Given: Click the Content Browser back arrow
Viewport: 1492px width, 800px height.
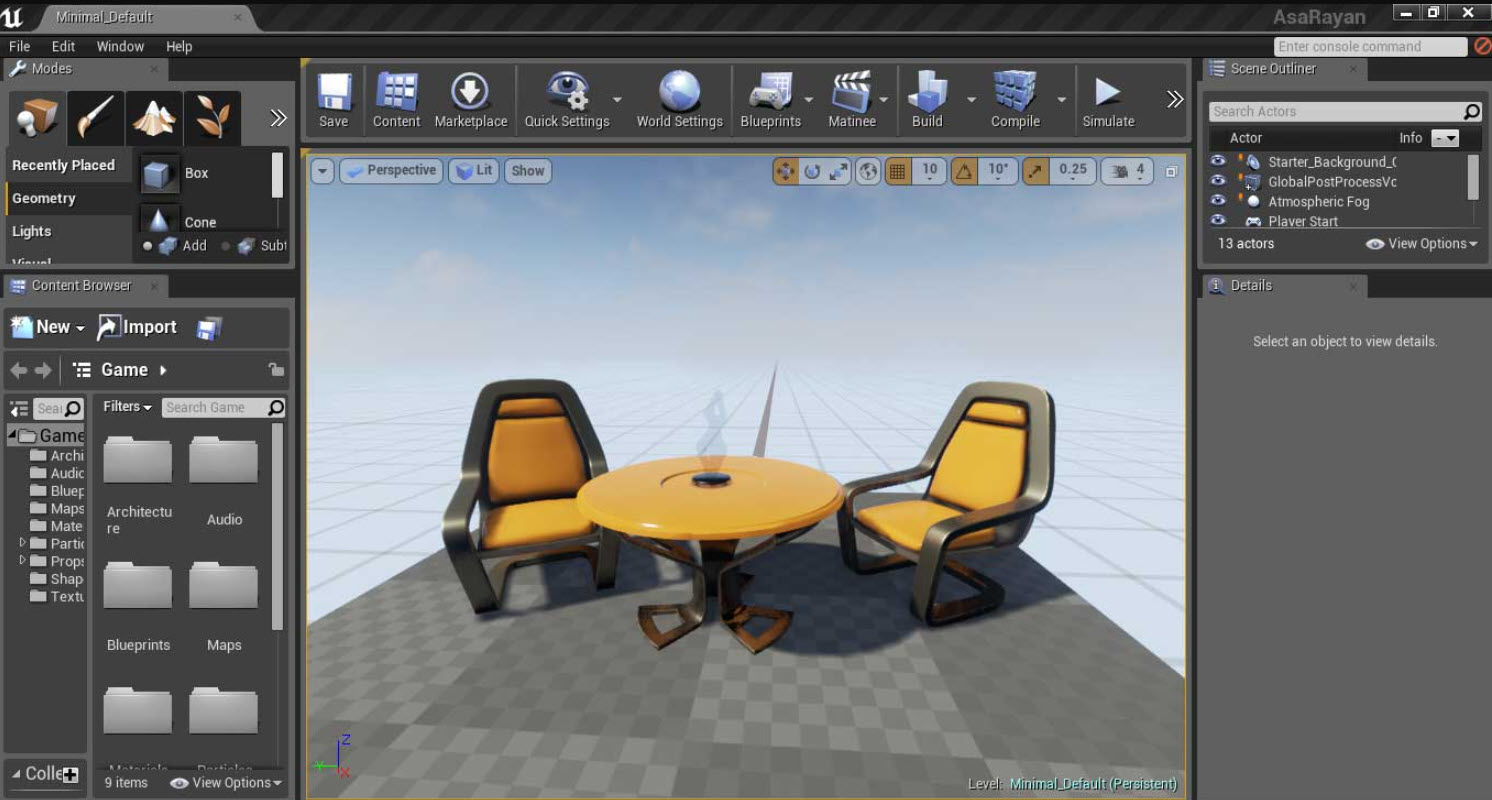Looking at the screenshot, I should 19,370.
